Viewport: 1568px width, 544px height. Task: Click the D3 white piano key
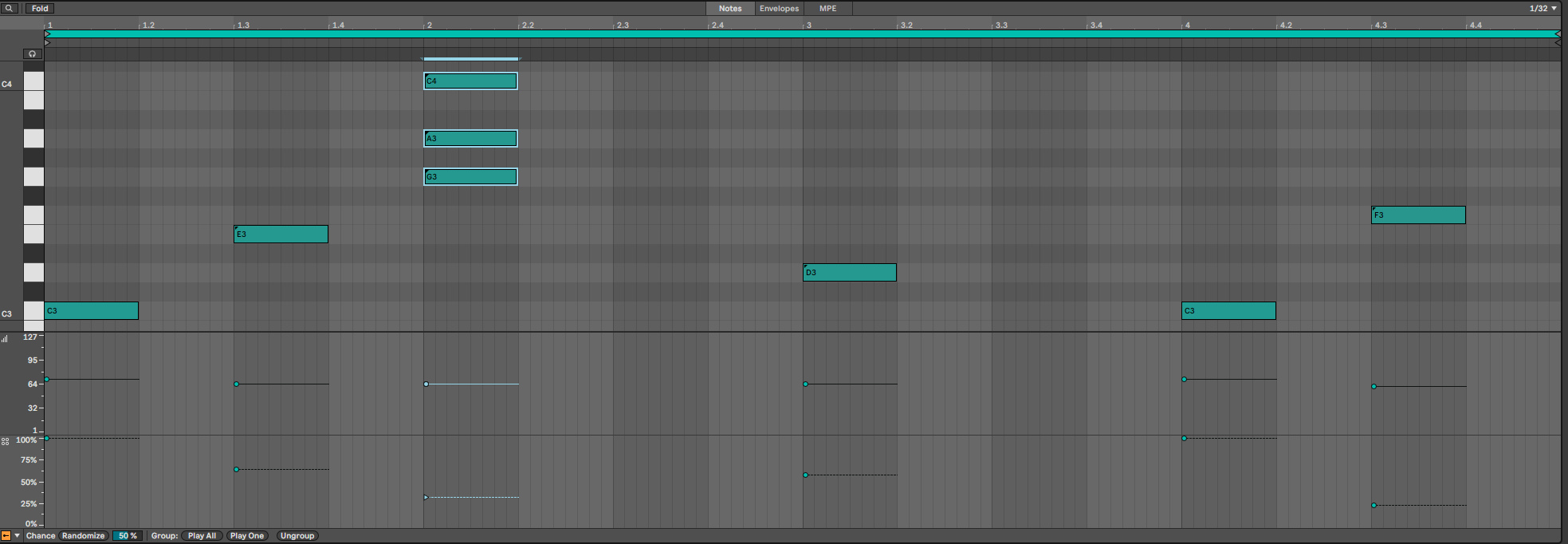pyautogui.click(x=33, y=273)
